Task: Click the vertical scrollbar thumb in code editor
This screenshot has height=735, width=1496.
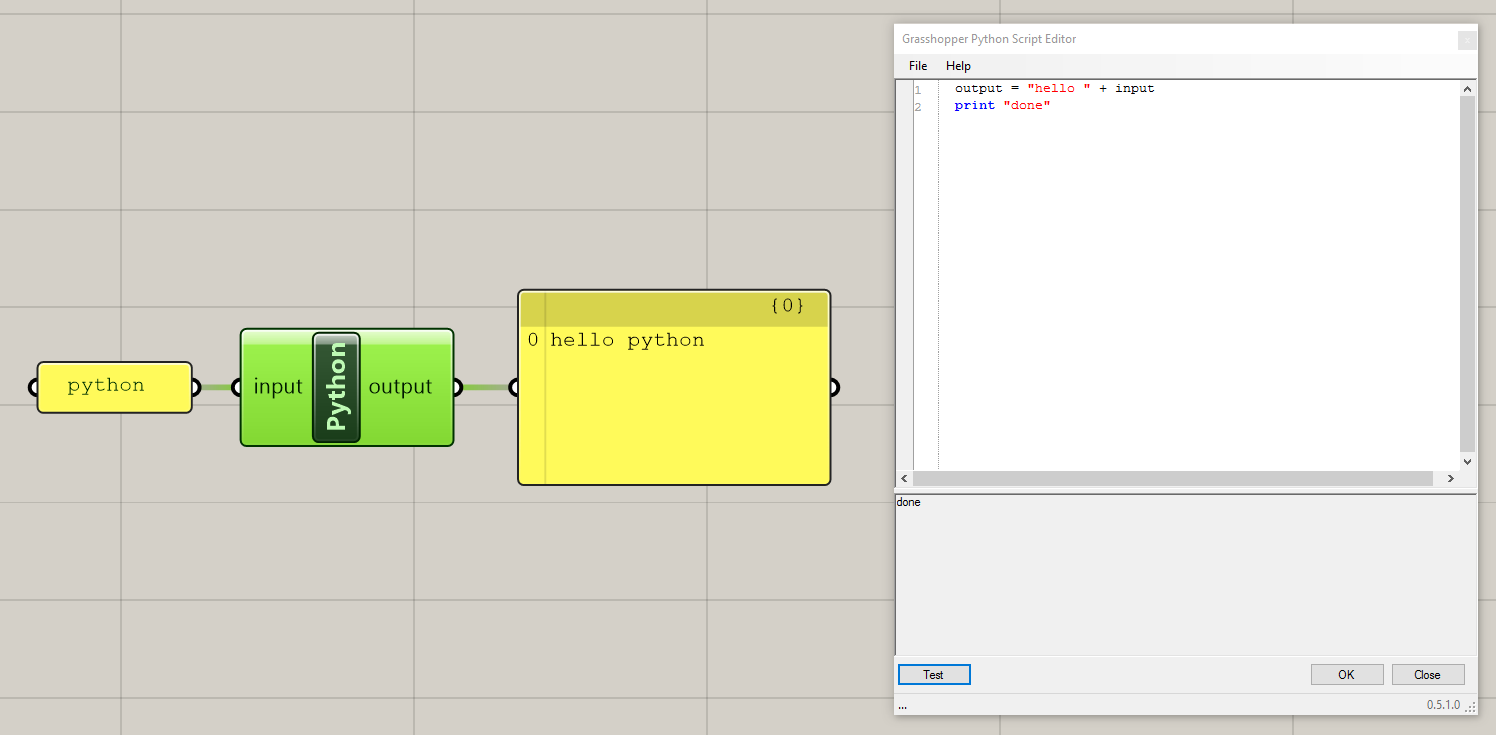Action: click(1467, 273)
